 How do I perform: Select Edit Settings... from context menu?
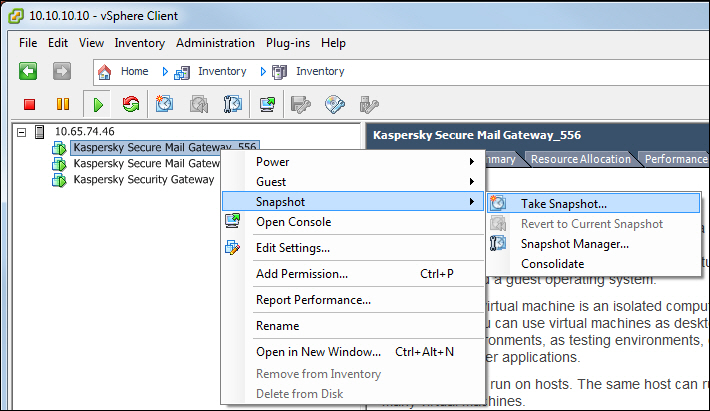(x=292, y=248)
